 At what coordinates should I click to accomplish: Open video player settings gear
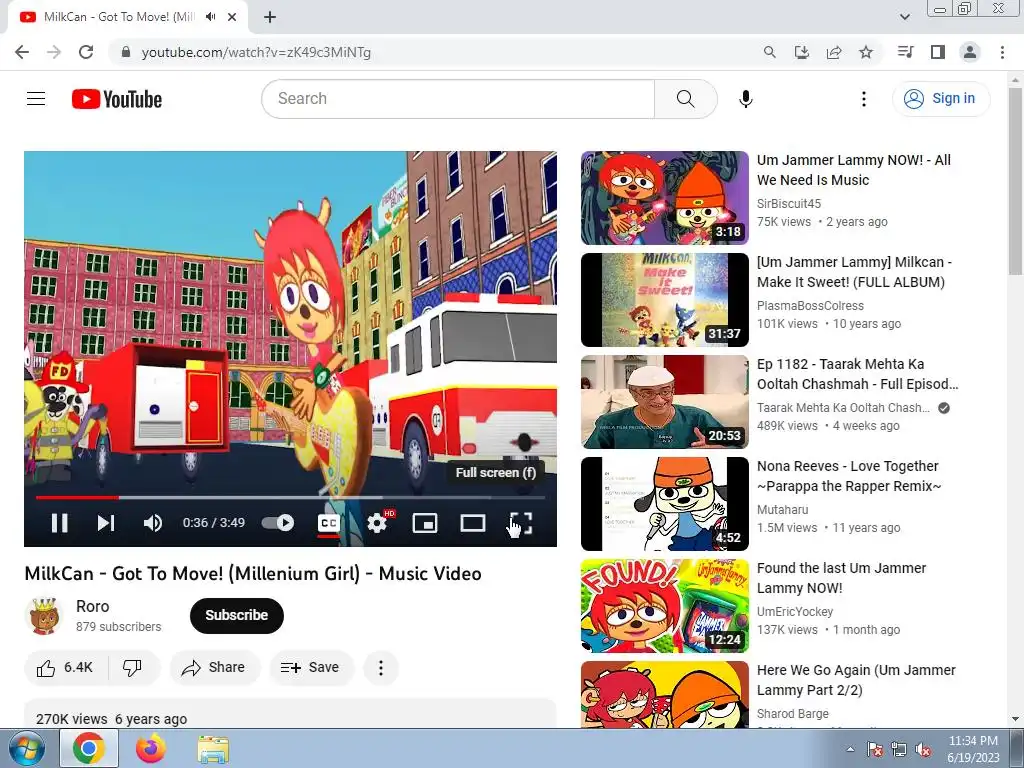377,523
